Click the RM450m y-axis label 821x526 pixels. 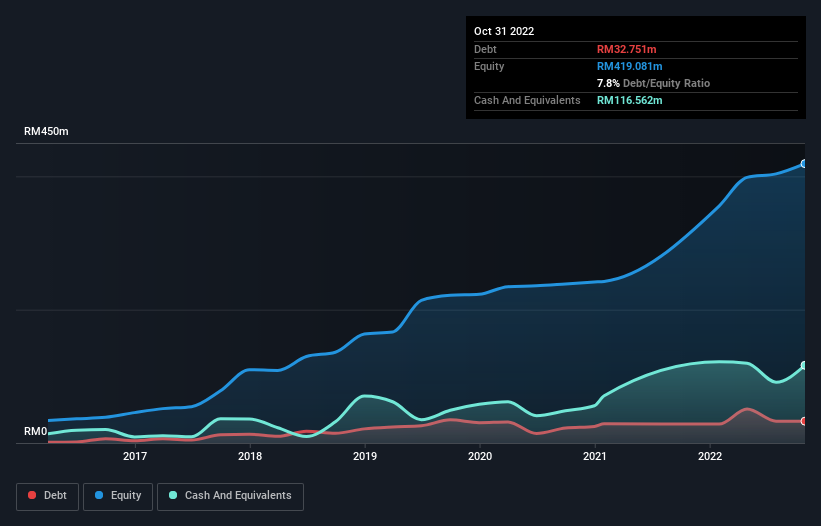(x=46, y=131)
